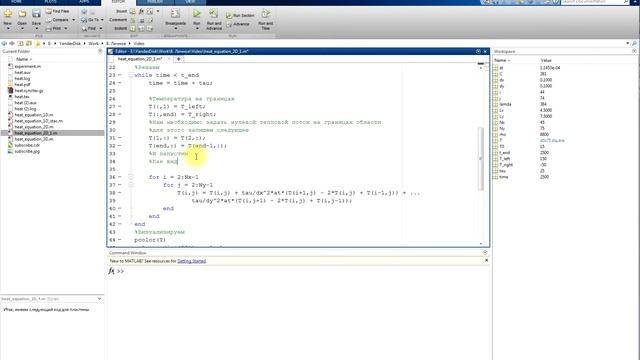
Task: Select the heat_equation_2D_1.m editor tab
Action: (140, 59)
